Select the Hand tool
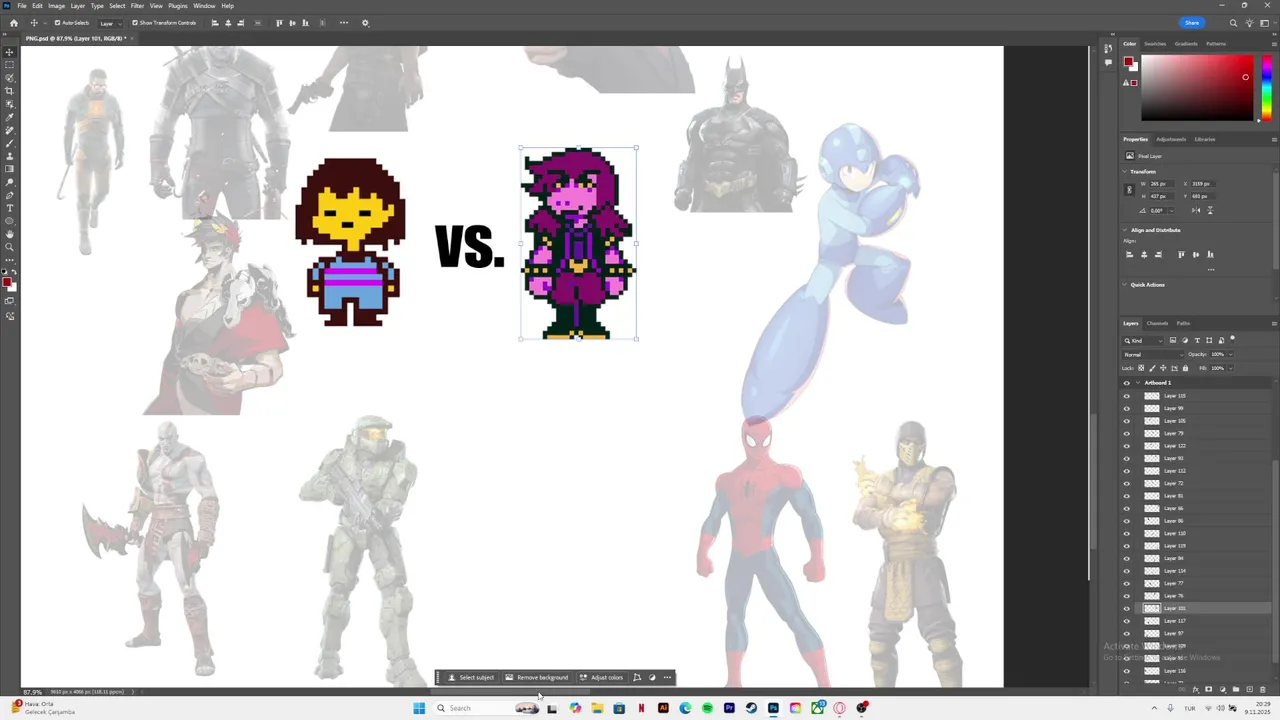Screen dimensions: 1280x720 click(x=10, y=234)
